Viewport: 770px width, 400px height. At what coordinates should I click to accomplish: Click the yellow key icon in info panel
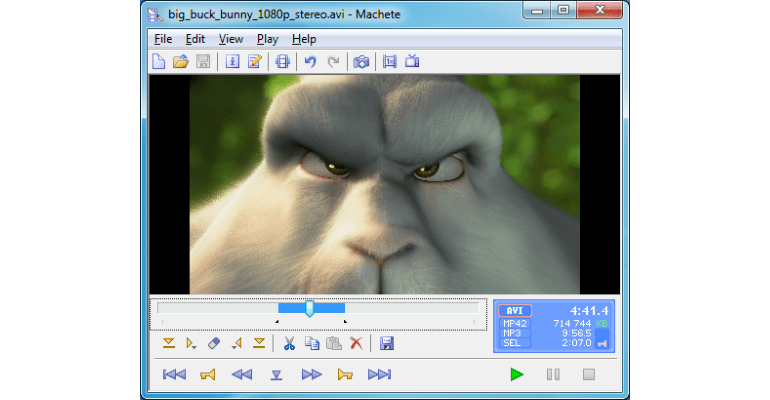click(x=602, y=344)
